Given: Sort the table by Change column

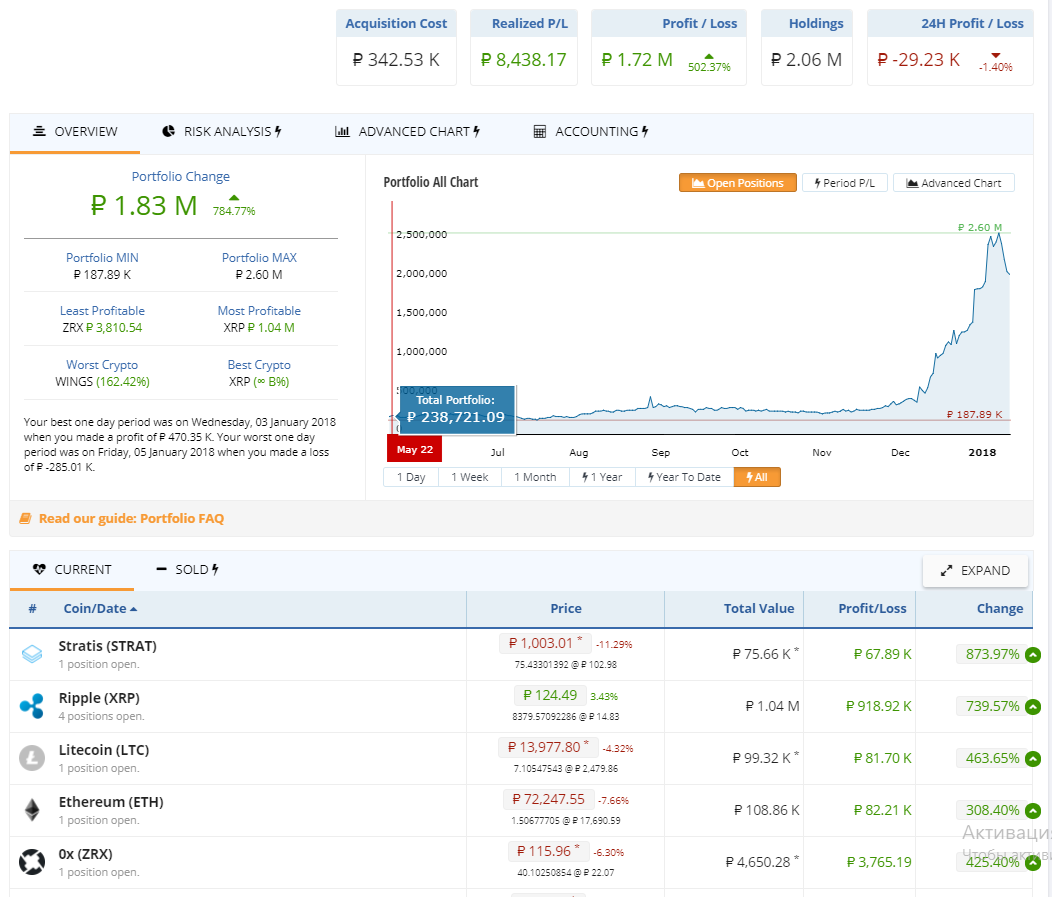Looking at the screenshot, I should coord(999,608).
